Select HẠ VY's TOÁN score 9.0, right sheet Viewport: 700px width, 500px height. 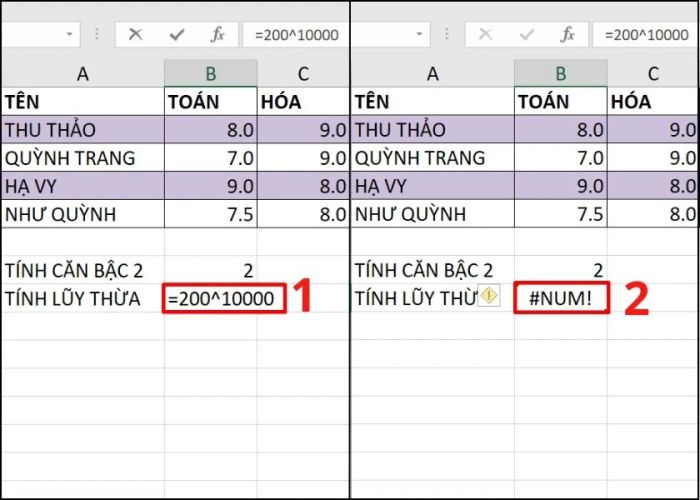[x=561, y=186]
